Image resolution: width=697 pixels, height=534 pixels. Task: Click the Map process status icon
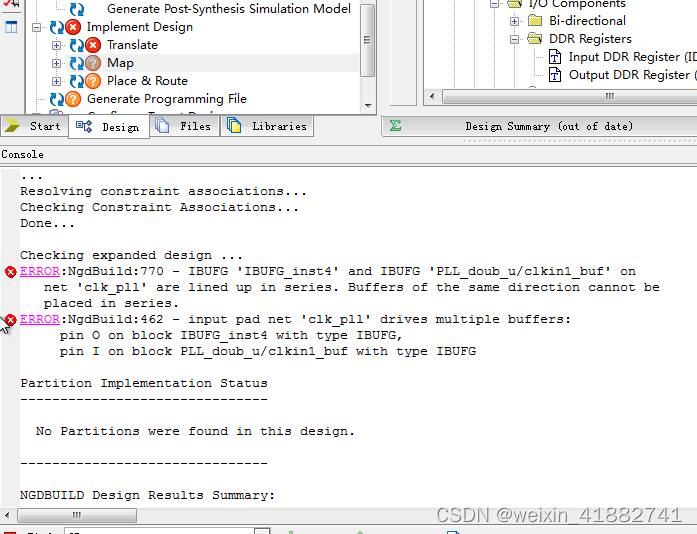(x=93, y=63)
